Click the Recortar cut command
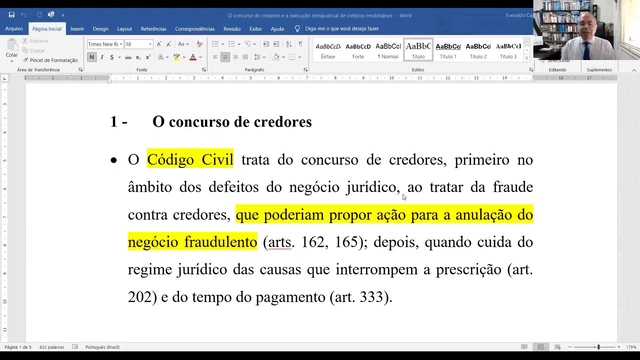Image resolution: width=640 pixels, height=360 pixels. (36, 41)
